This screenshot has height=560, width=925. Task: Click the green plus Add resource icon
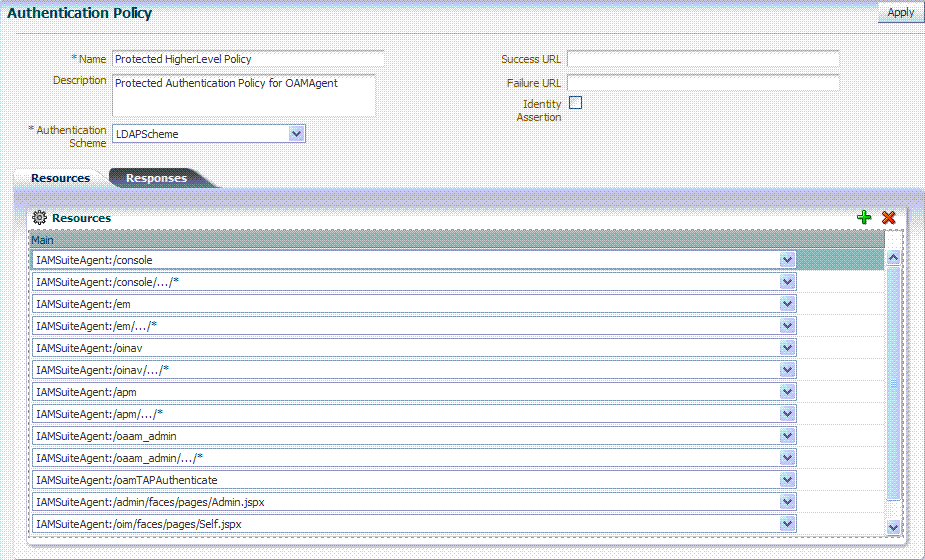(864, 217)
